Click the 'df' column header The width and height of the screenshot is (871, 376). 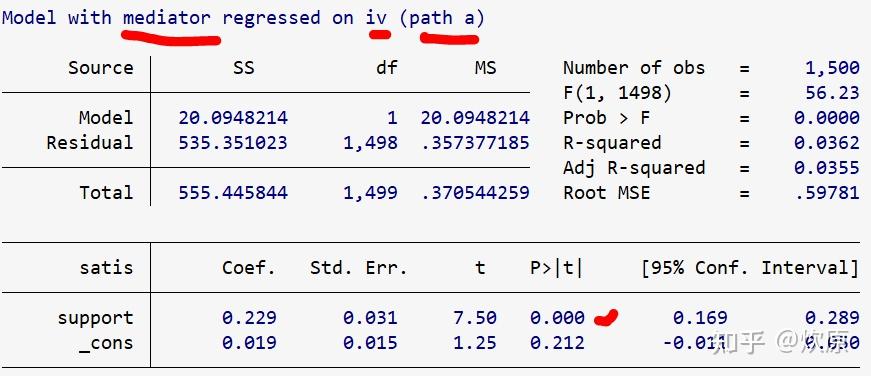[x=386, y=68]
